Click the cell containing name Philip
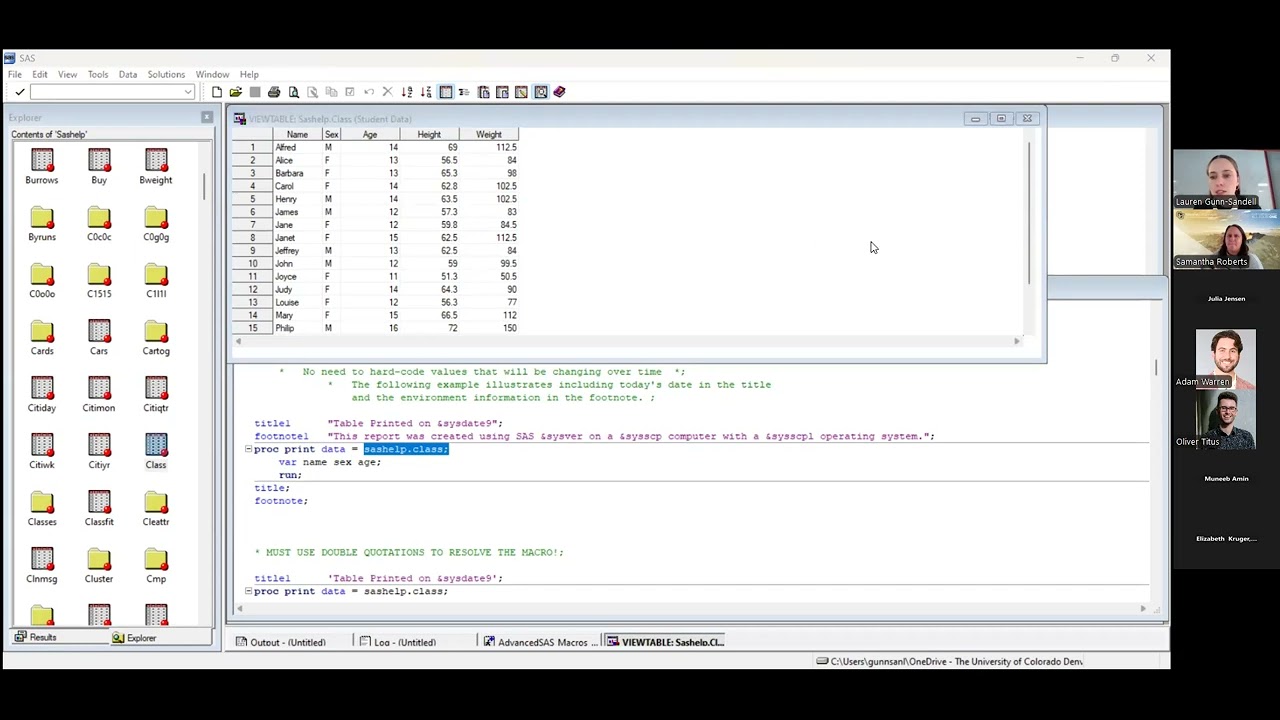Image resolution: width=1280 pixels, height=720 pixels. [297, 328]
